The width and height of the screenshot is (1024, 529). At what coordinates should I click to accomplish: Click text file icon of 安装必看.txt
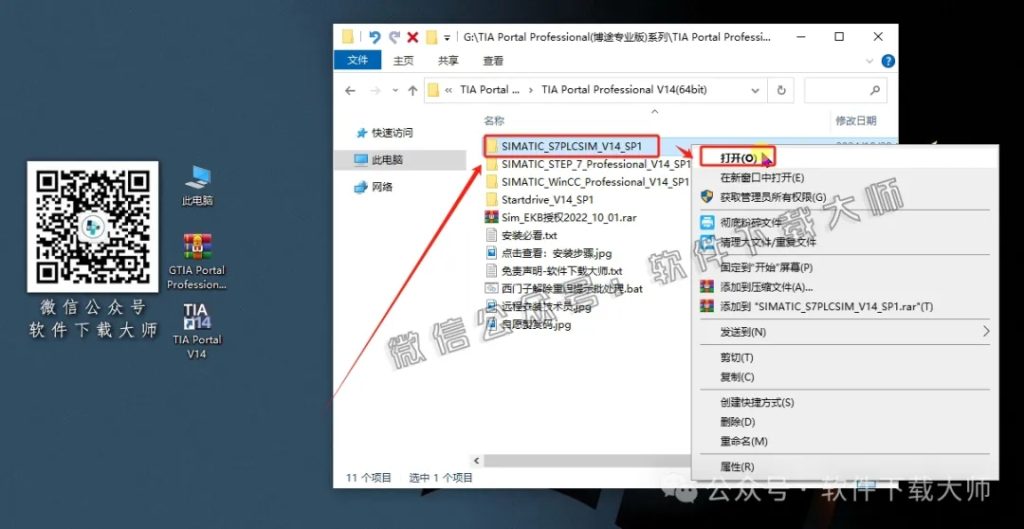[491, 235]
